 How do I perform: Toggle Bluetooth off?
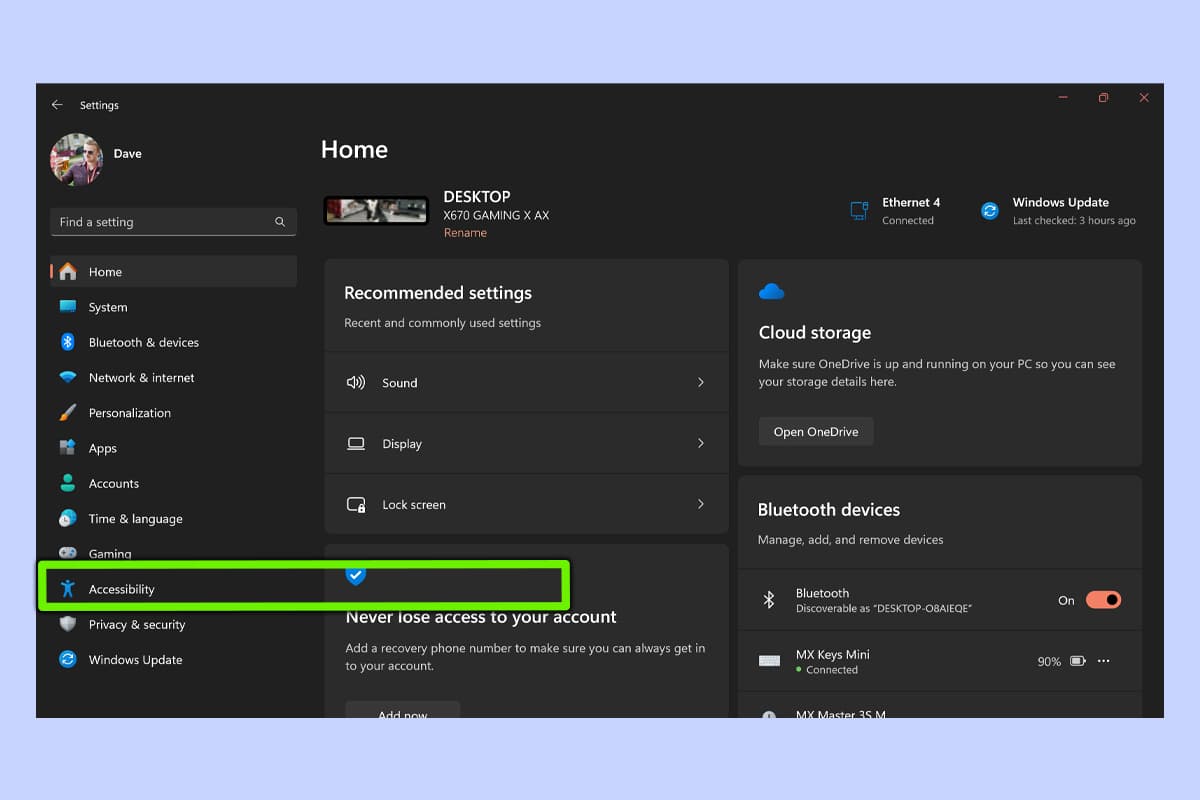(x=1103, y=599)
